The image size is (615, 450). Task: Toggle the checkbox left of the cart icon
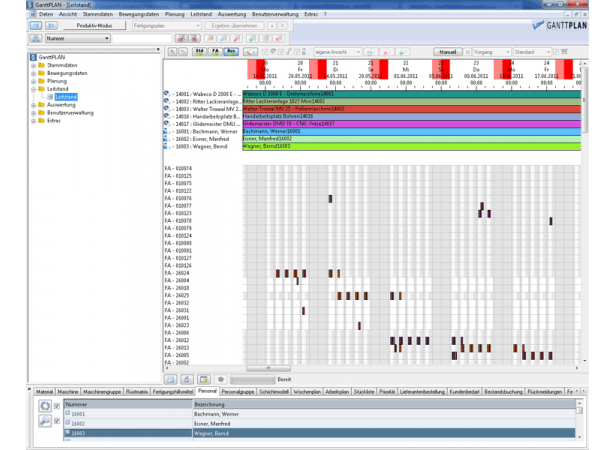click(x=556, y=52)
